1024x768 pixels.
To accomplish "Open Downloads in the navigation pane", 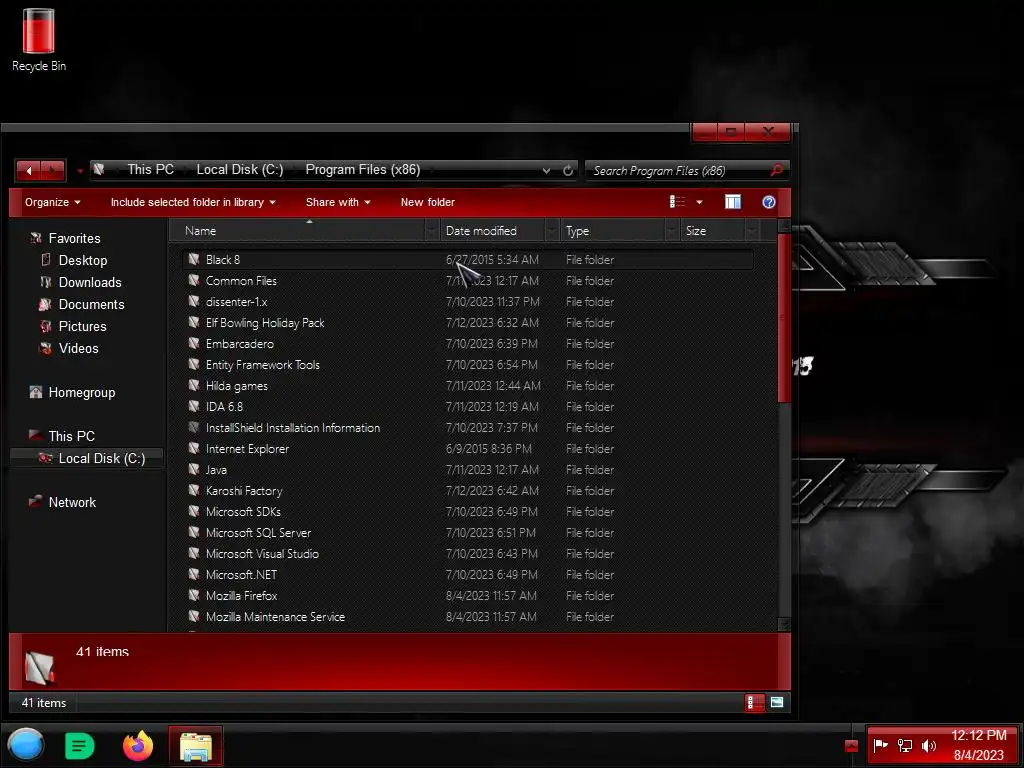I will (89, 283).
